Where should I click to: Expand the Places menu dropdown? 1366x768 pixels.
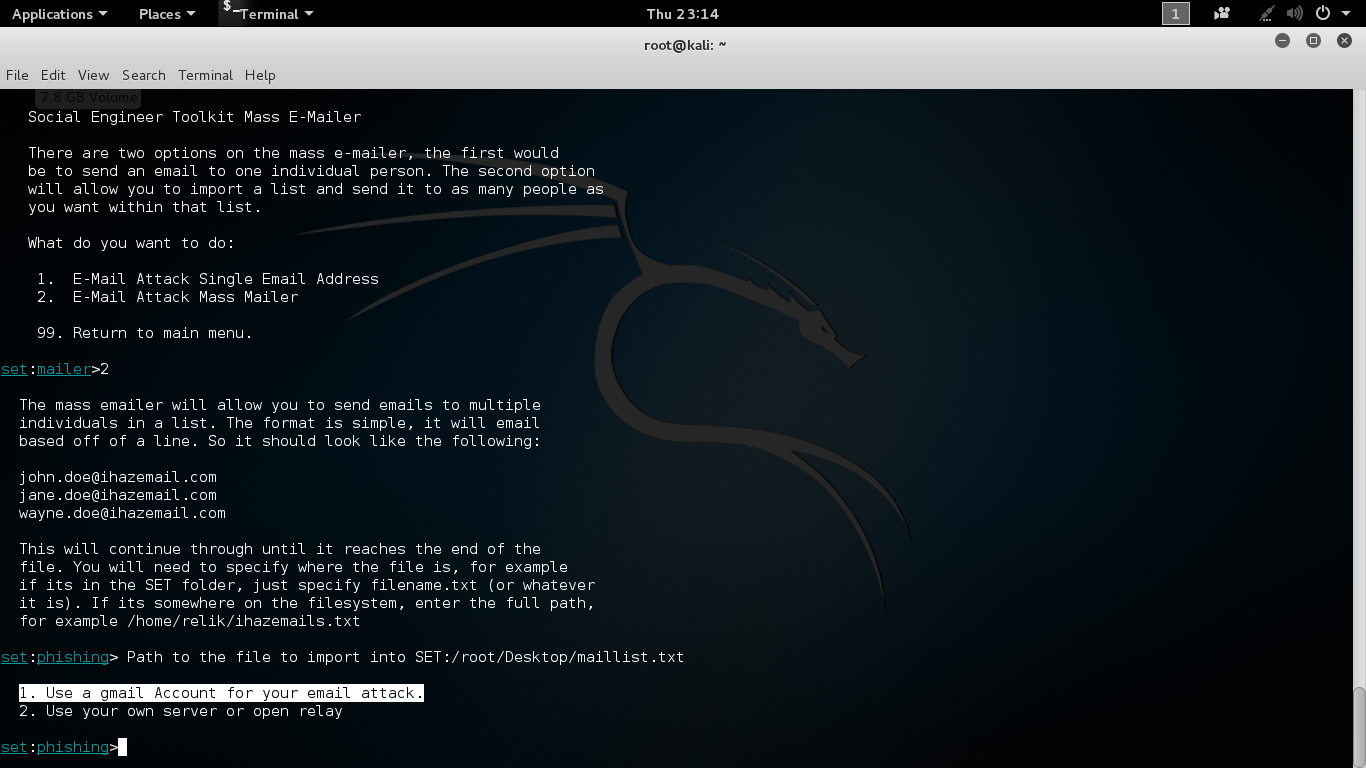point(160,14)
